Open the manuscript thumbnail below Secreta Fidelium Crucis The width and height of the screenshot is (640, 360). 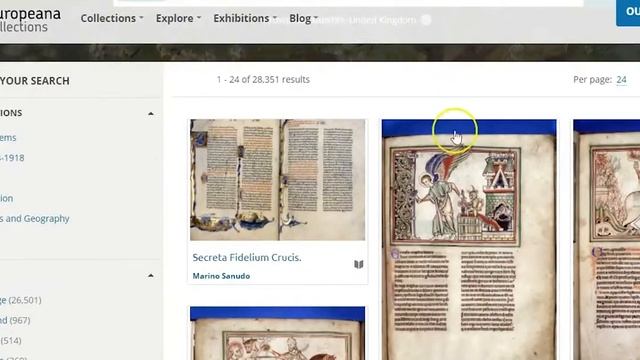click(x=278, y=333)
